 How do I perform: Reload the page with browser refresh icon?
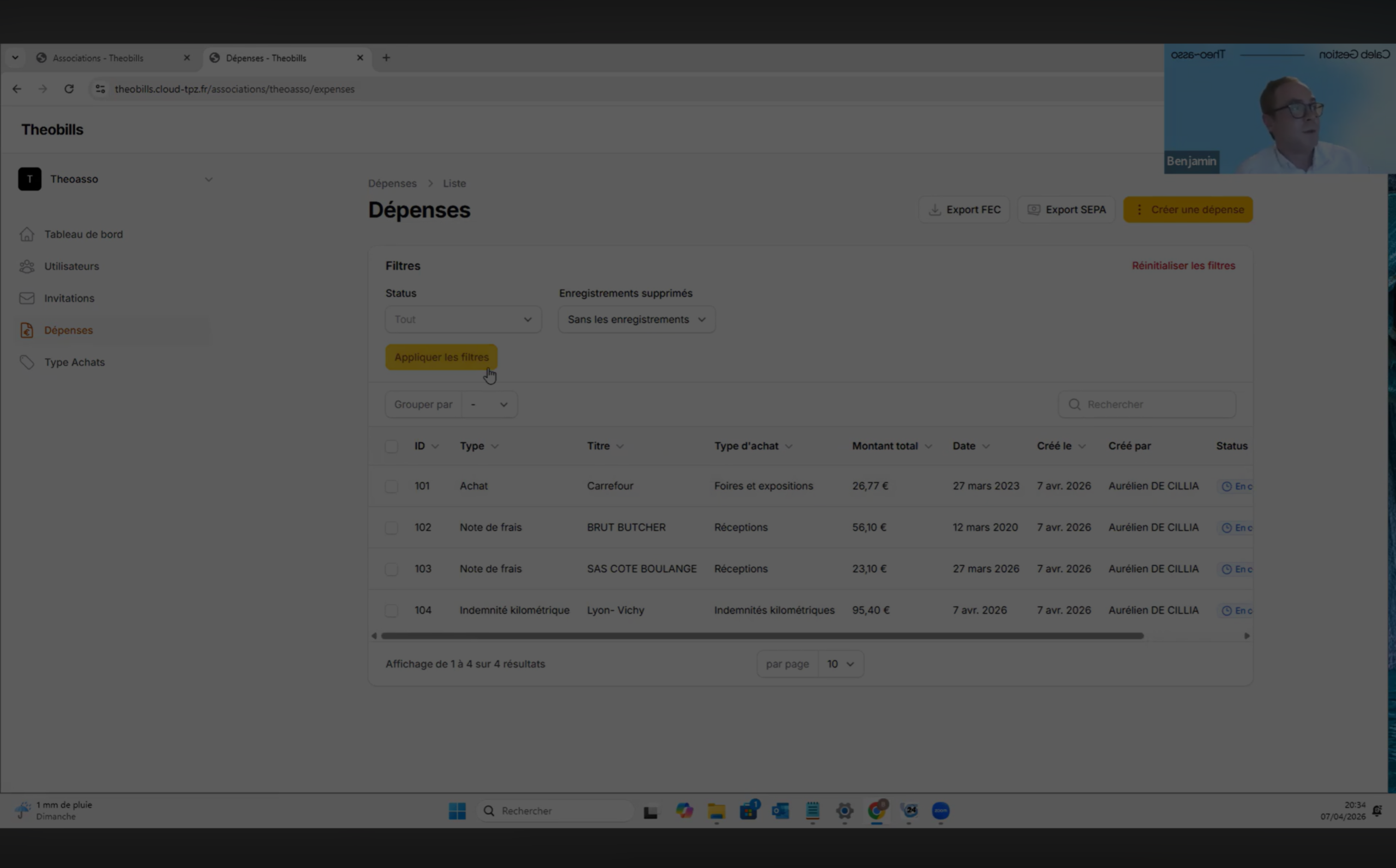(x=69, y=89)
